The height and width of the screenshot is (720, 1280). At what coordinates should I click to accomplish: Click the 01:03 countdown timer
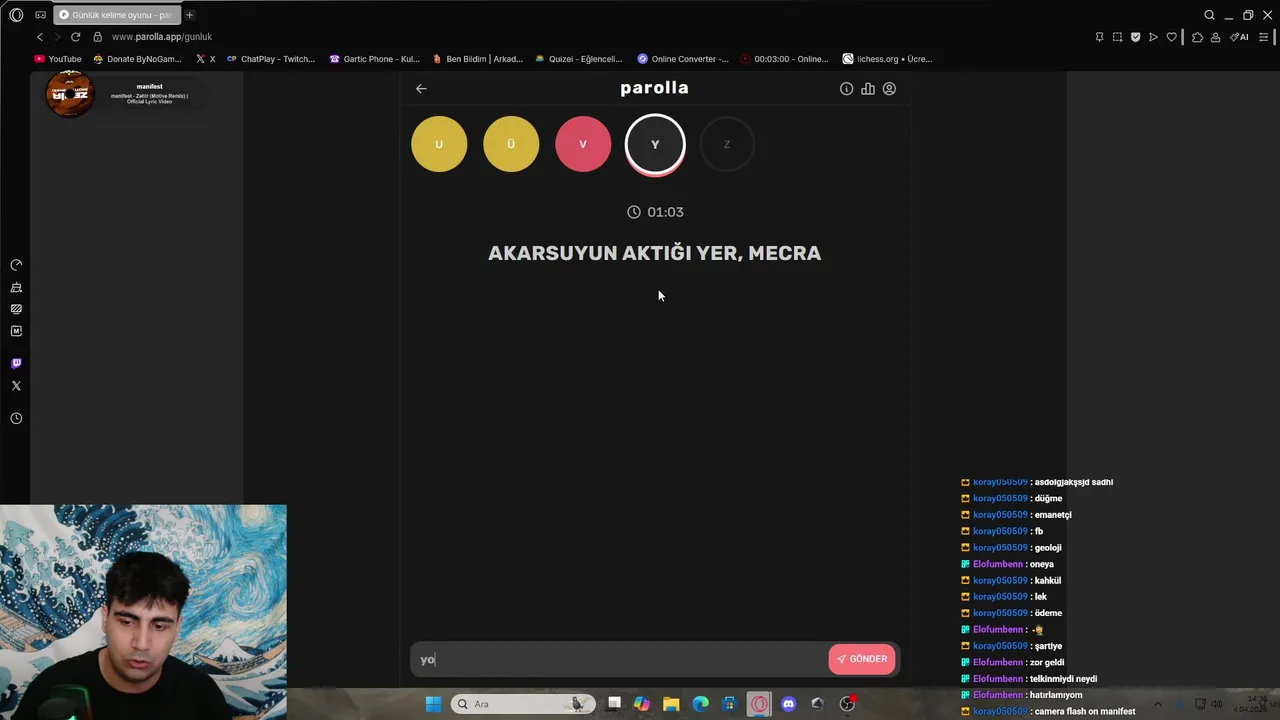click(x=655, y=212)
